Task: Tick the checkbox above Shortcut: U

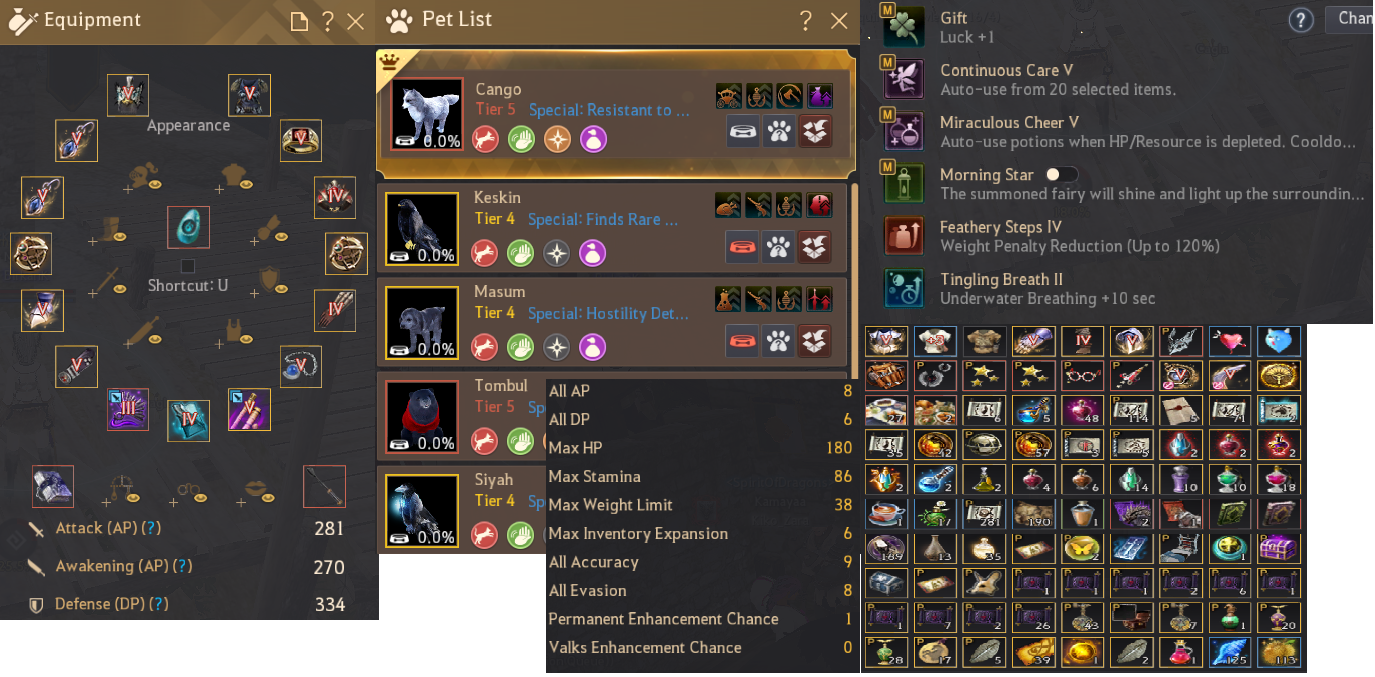Action: point(187,266)
